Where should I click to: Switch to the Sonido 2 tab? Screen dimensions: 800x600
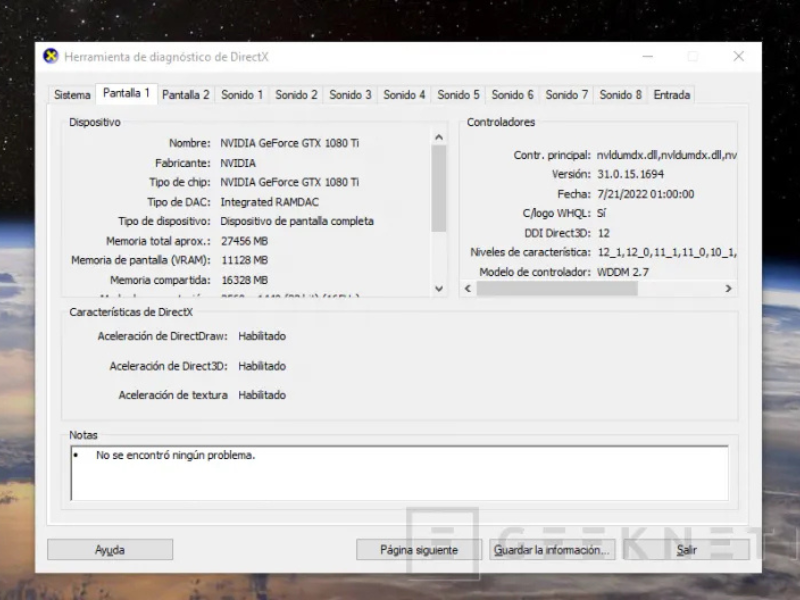click(x=296, y=95)
